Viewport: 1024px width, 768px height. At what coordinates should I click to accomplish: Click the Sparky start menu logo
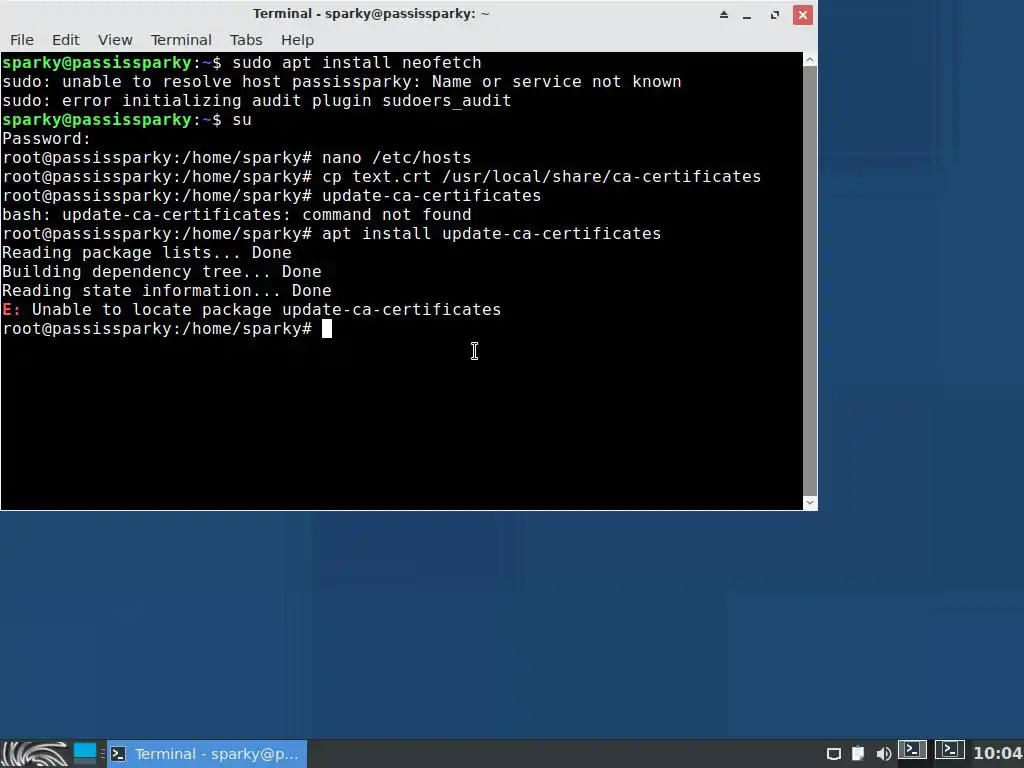pyautogui.click(x=34, y=754)
